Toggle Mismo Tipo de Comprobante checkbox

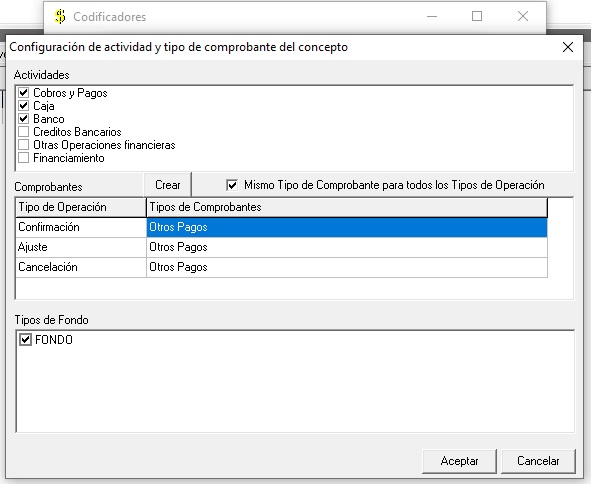pos(232,185)
